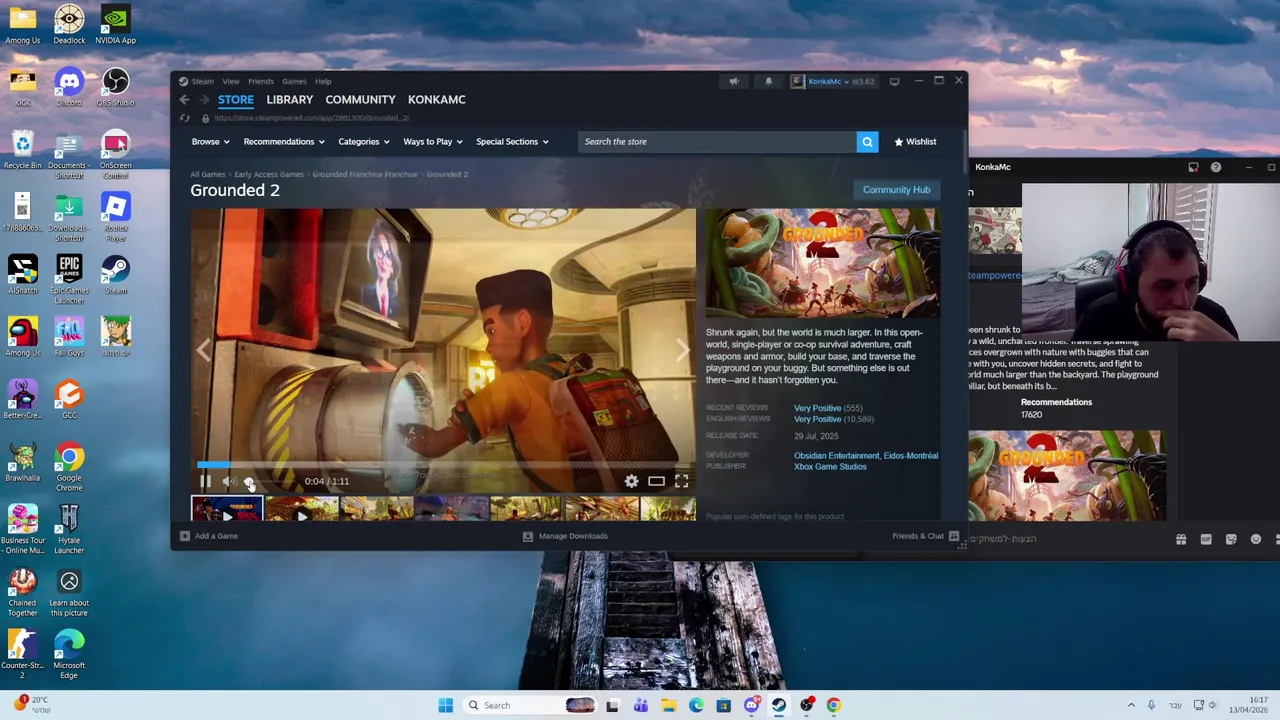
Task: Open Xbox Game Studios publisher link
Action: pos(830,467)
